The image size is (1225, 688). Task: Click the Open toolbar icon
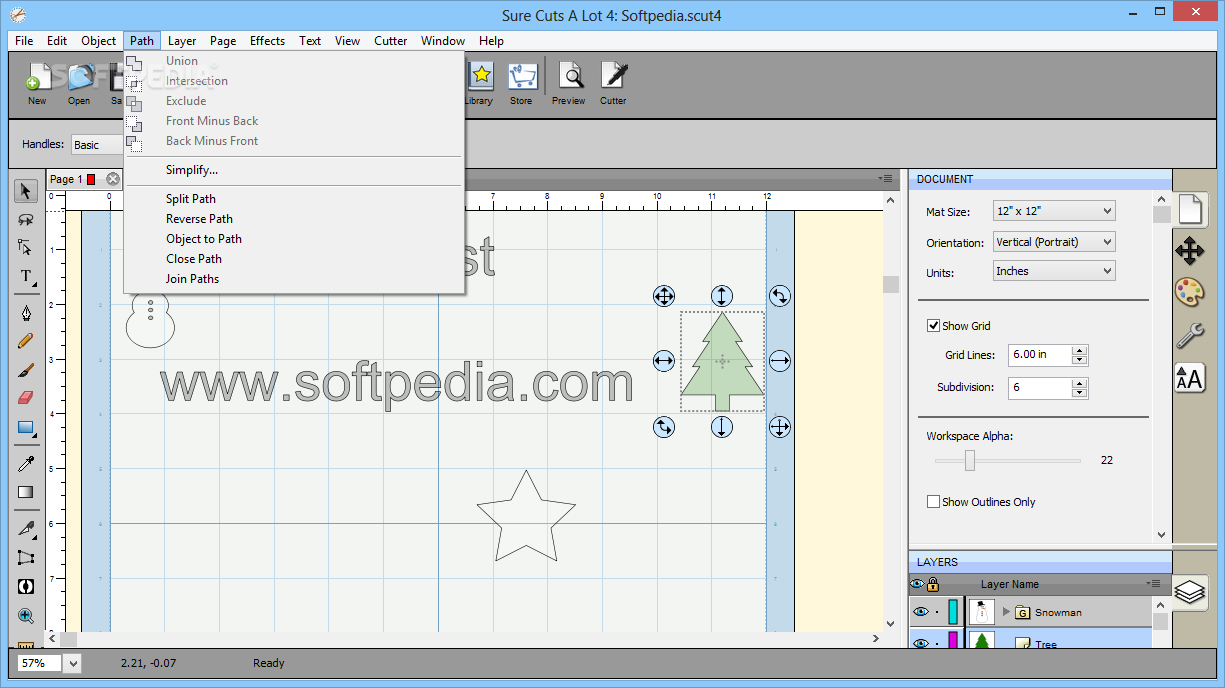click(79, 84)
